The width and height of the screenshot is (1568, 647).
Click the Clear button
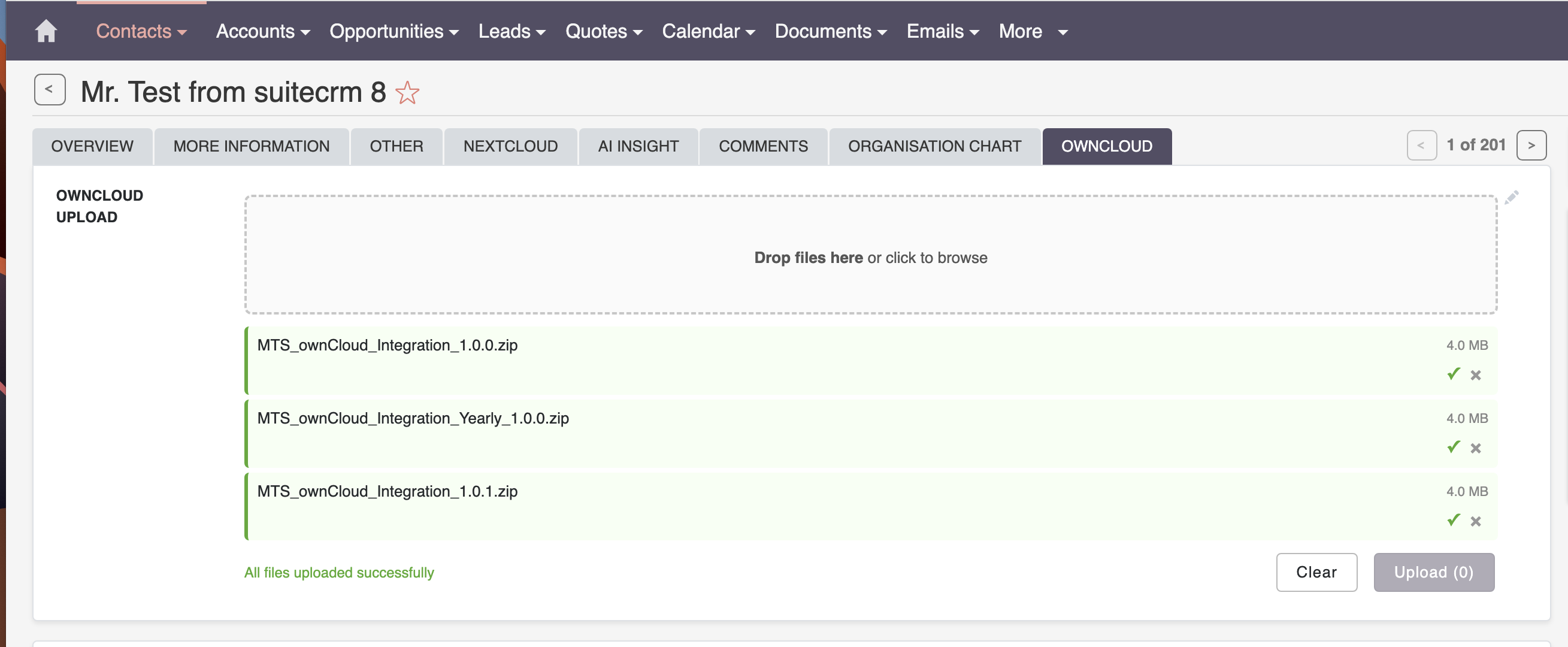coord(1316,572)
